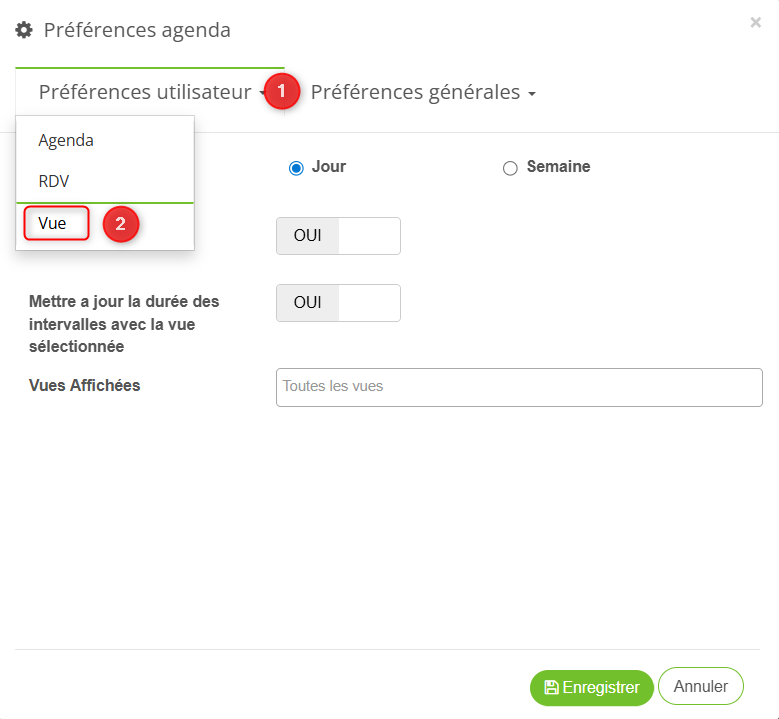779x719 pixels.
Task: Select Vue in the dropdown menu
Action: (x=53, y=223)
